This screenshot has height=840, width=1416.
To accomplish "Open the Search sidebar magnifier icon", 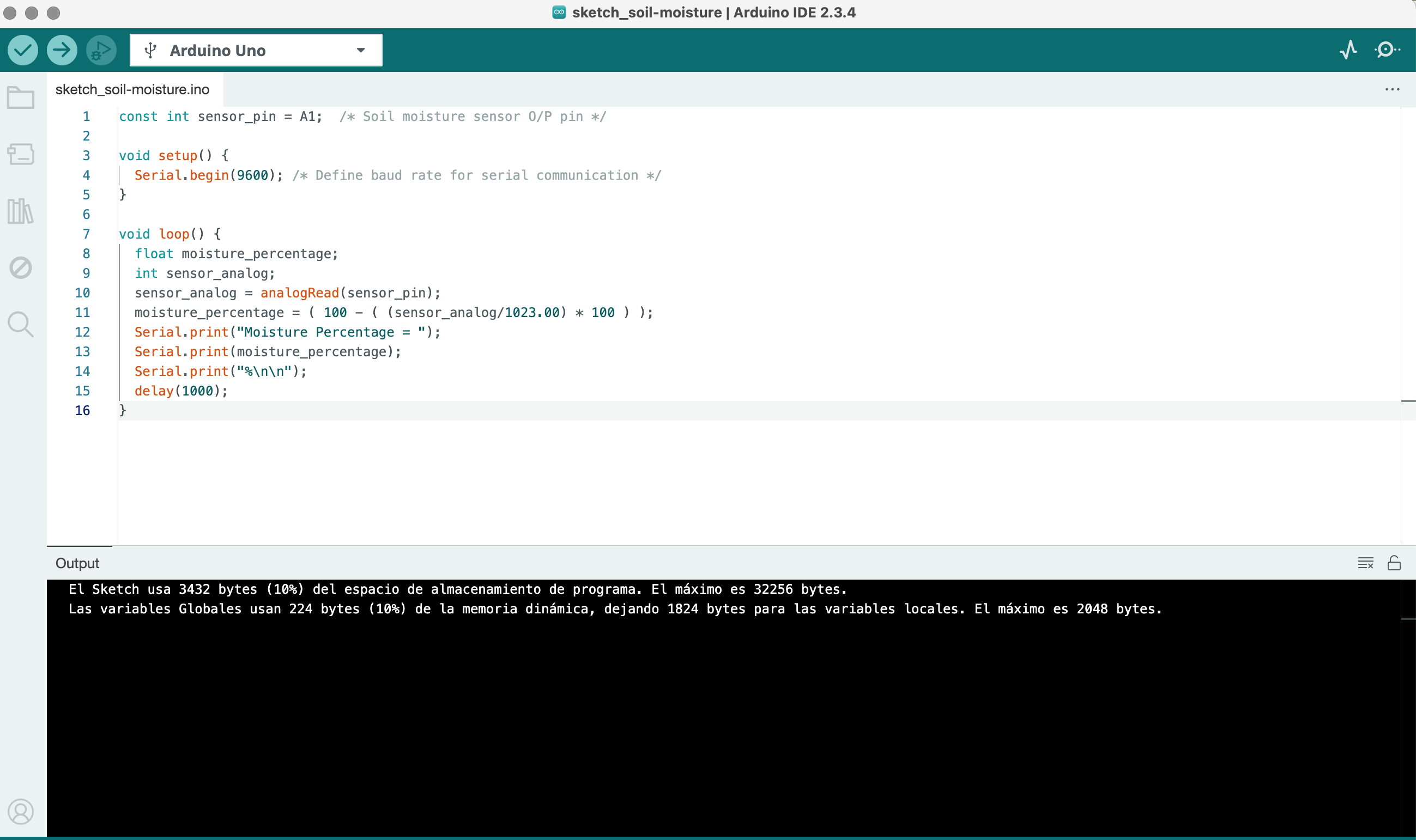I will (21, 324).
